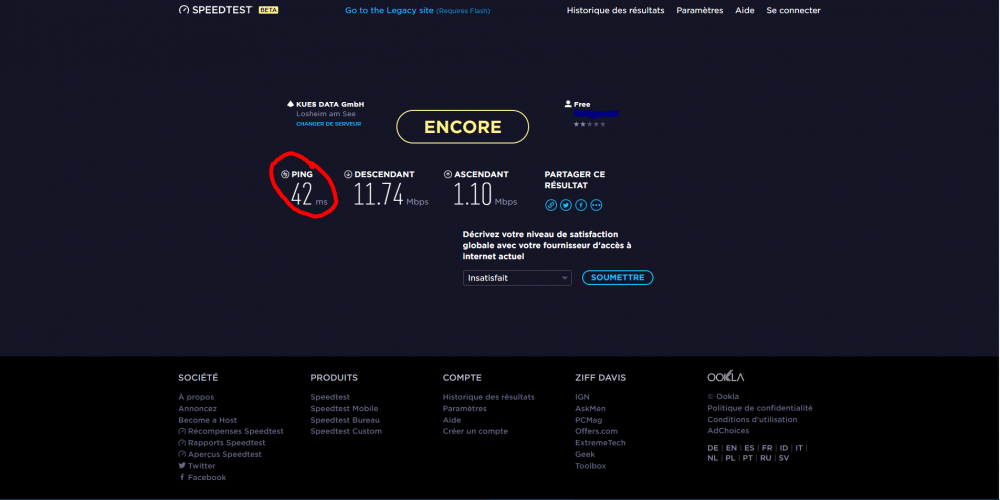Switch language to ES

[749, 448]
